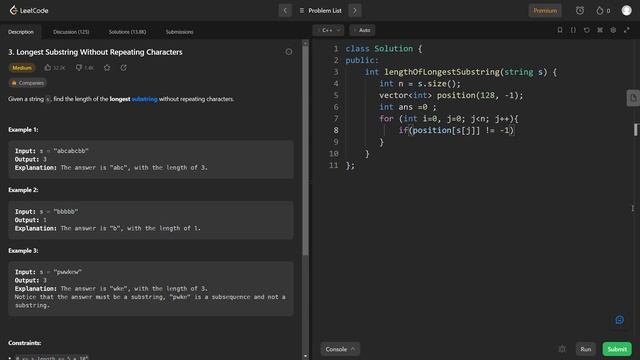640x360 pixels.
Task: Switch to the Discussion tab
Action: pyautogui.click(x=71, y=32)
